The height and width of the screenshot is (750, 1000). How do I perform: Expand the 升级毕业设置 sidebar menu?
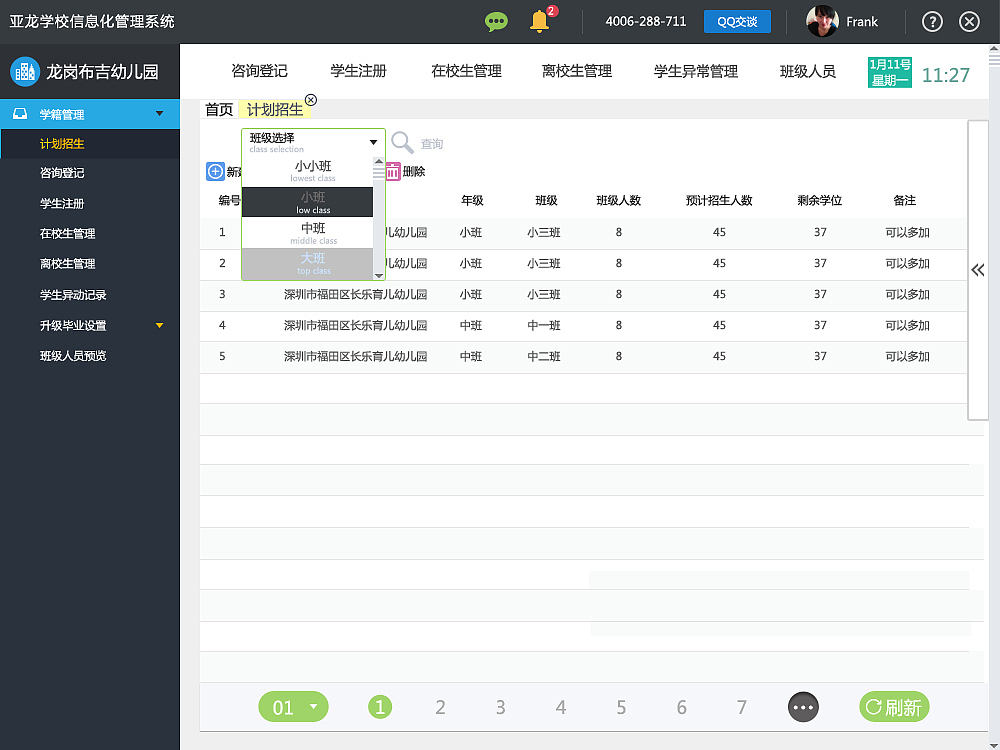coord(91,325)
